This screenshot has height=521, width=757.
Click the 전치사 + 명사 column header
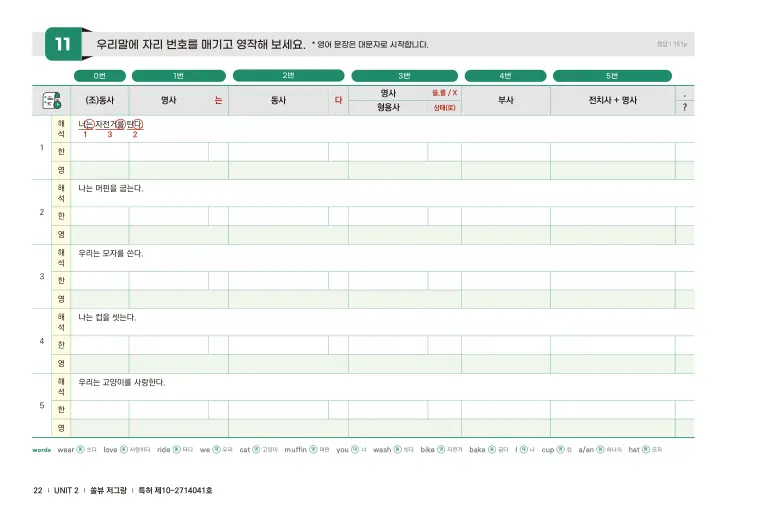[x=613, y=100]
